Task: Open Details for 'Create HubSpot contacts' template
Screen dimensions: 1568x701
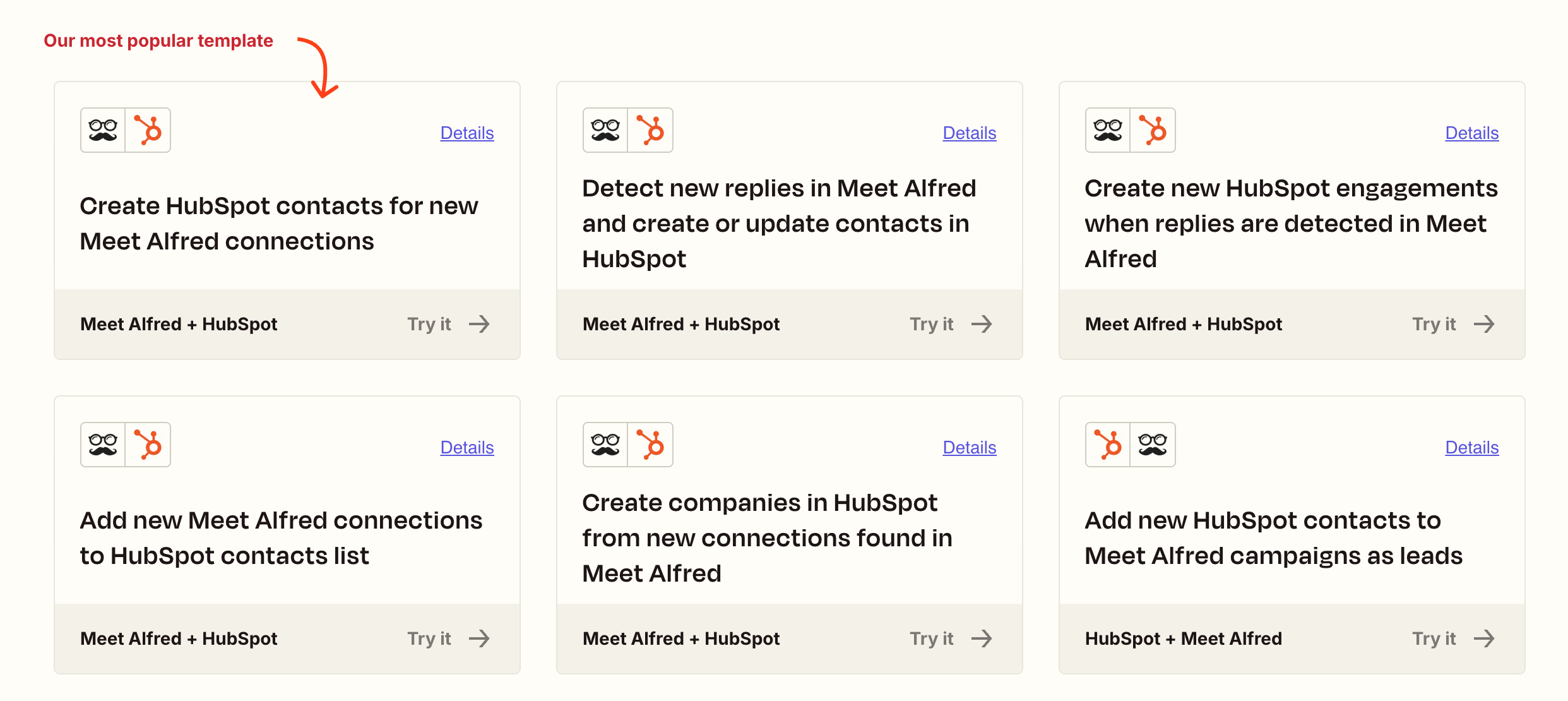Action: 466,133
